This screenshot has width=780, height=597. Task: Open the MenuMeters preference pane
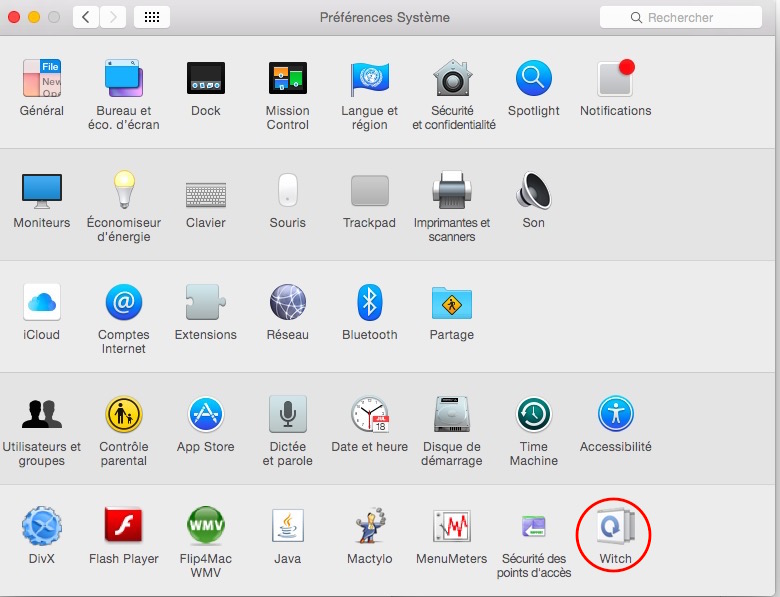(x=451, y=527)
